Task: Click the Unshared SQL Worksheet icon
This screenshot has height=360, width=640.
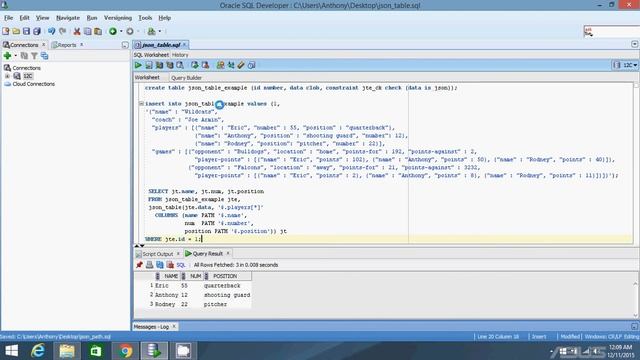Action: (x=220, y=65)
